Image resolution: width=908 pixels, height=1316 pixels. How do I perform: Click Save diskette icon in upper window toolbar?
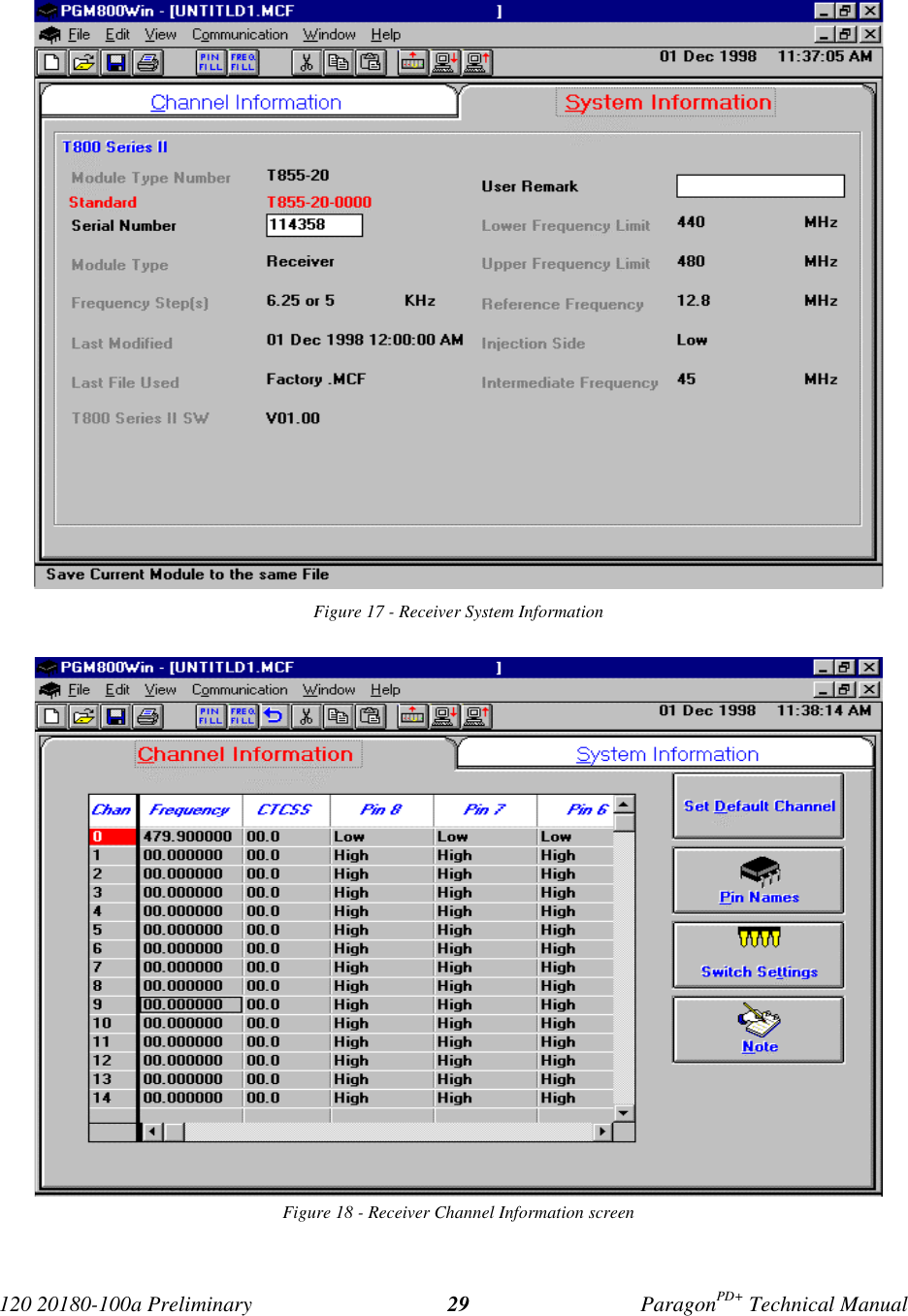click(116, 63)
